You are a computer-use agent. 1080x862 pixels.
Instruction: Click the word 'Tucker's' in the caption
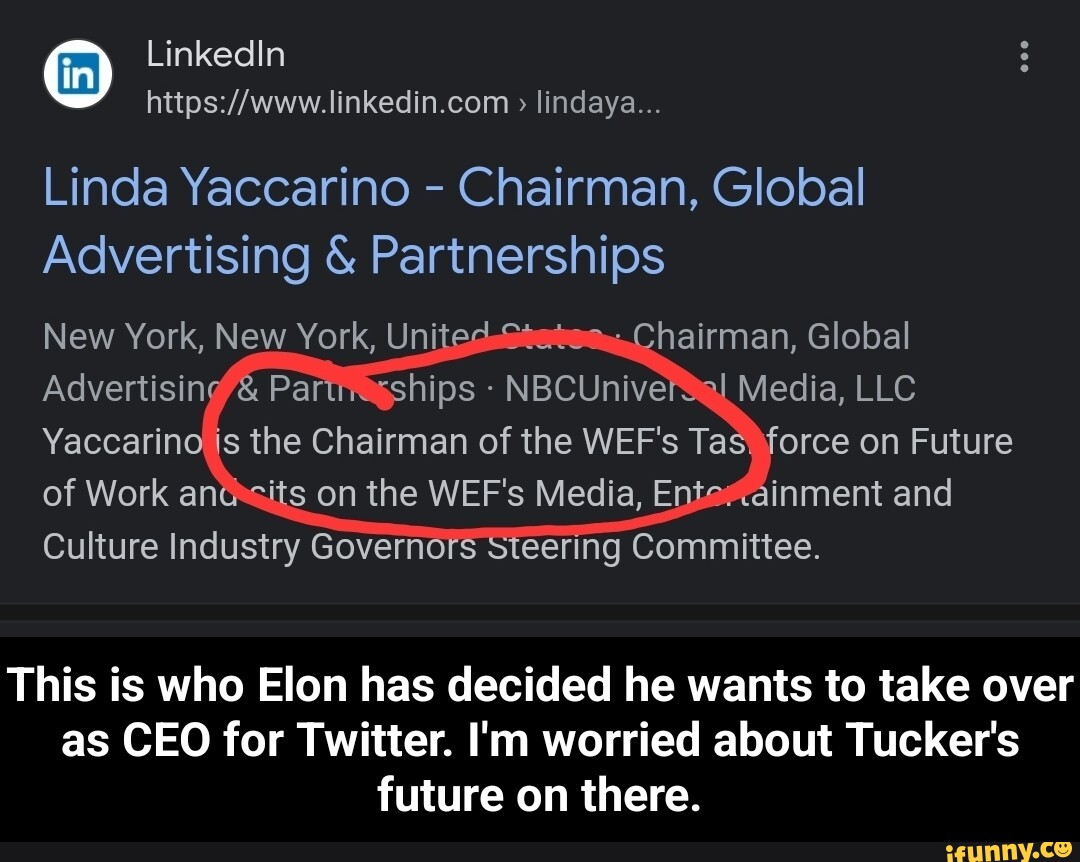[932, 741]
